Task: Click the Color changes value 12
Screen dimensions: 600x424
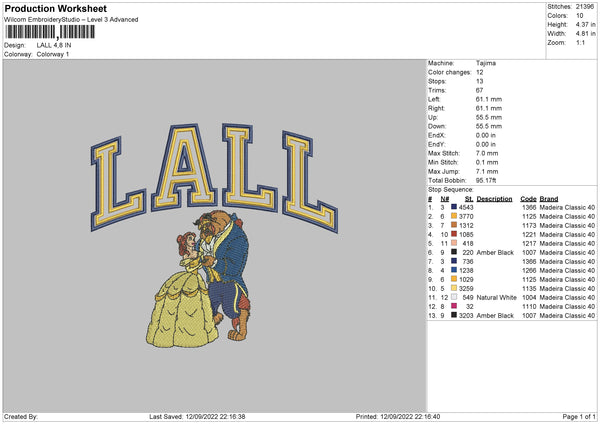Action: tap(479, 72)
